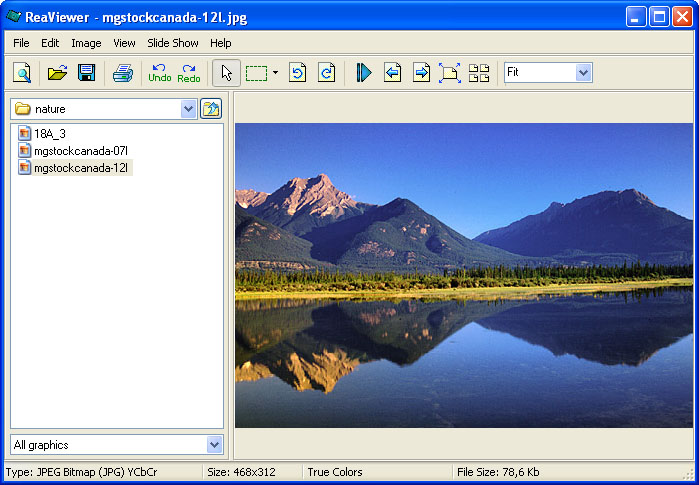Screen dimensions: 699x485
Task: Click the window resize grip in status bar
Action: (689, 474)
